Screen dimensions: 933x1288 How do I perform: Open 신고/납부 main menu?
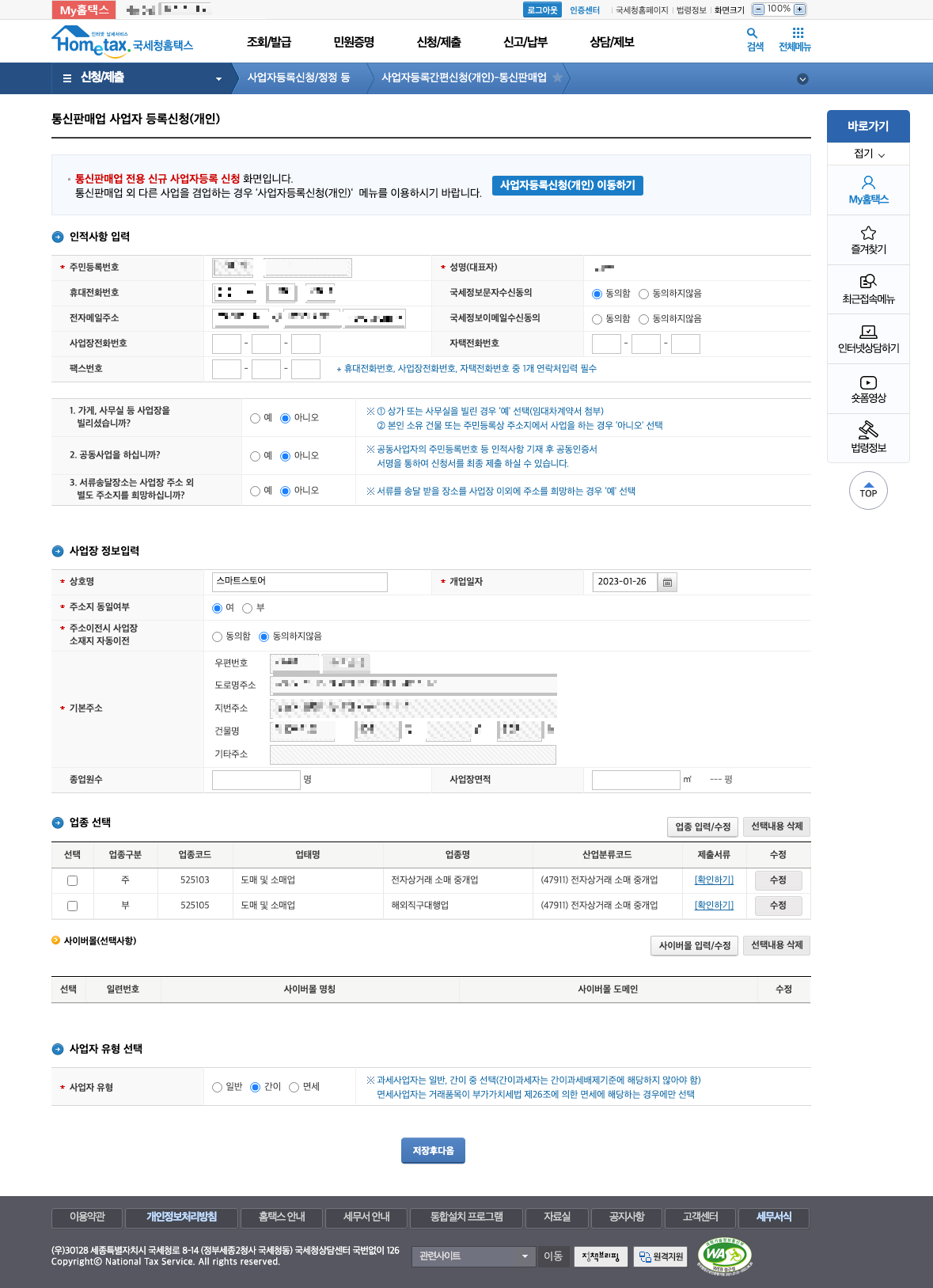[525, 42]
